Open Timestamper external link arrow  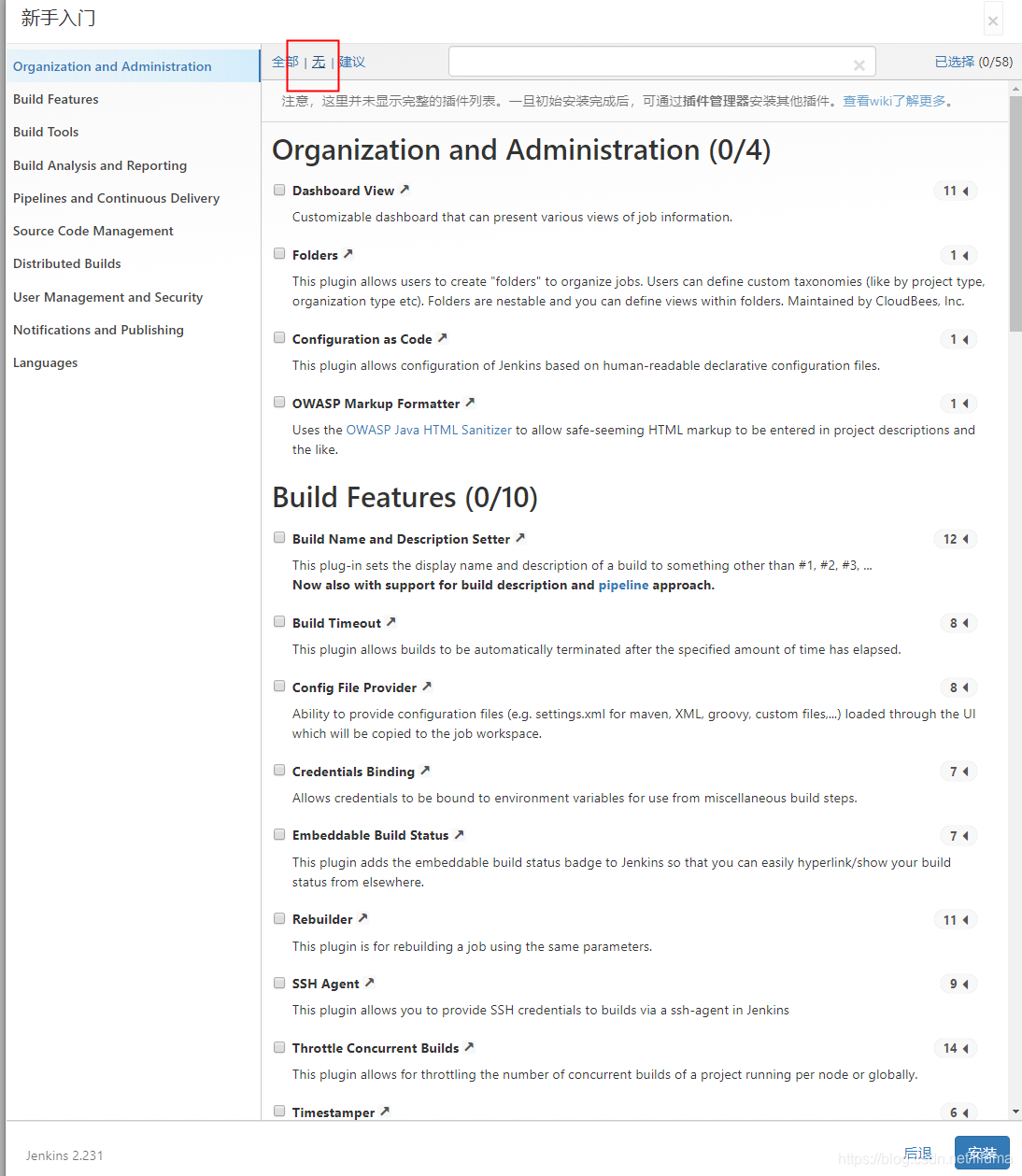[x=385, y=1112]
